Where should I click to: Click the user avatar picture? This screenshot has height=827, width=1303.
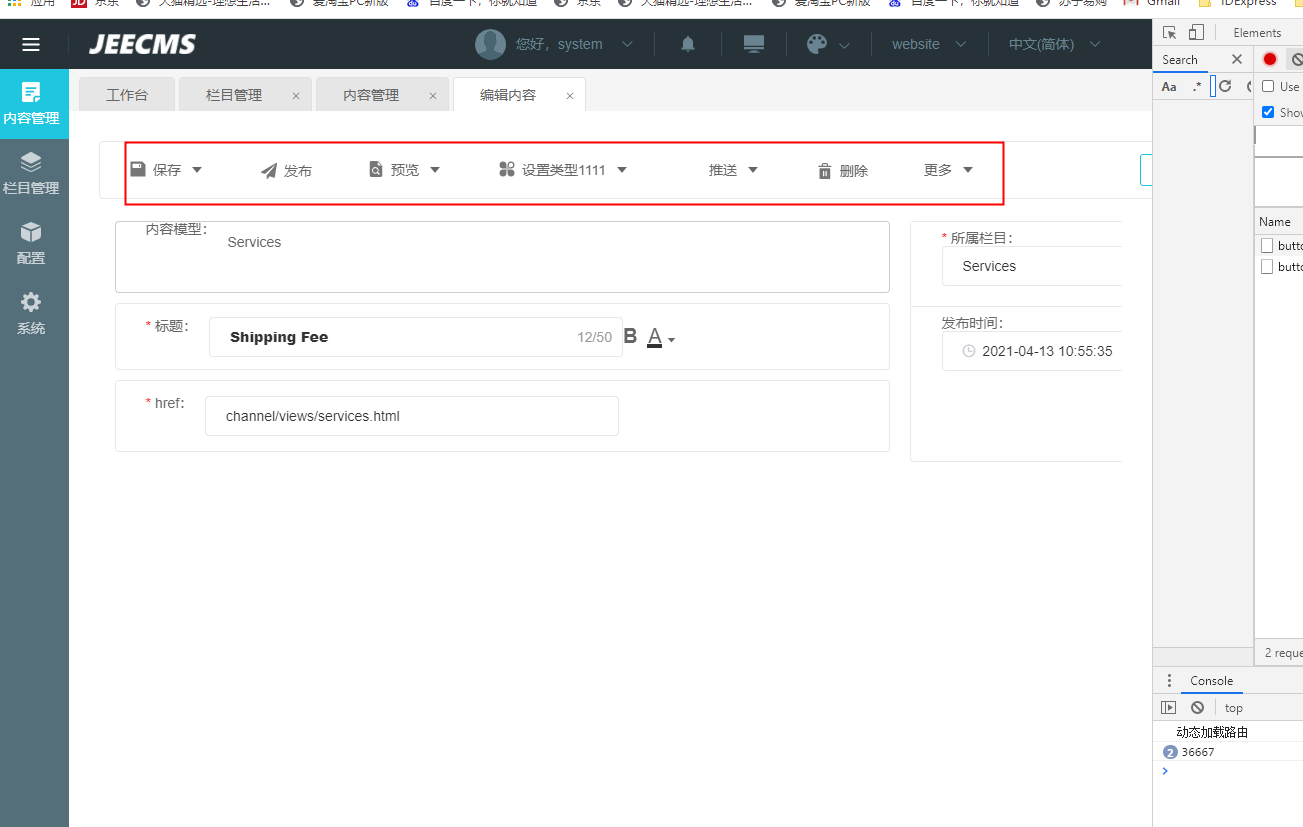point(490,44)
